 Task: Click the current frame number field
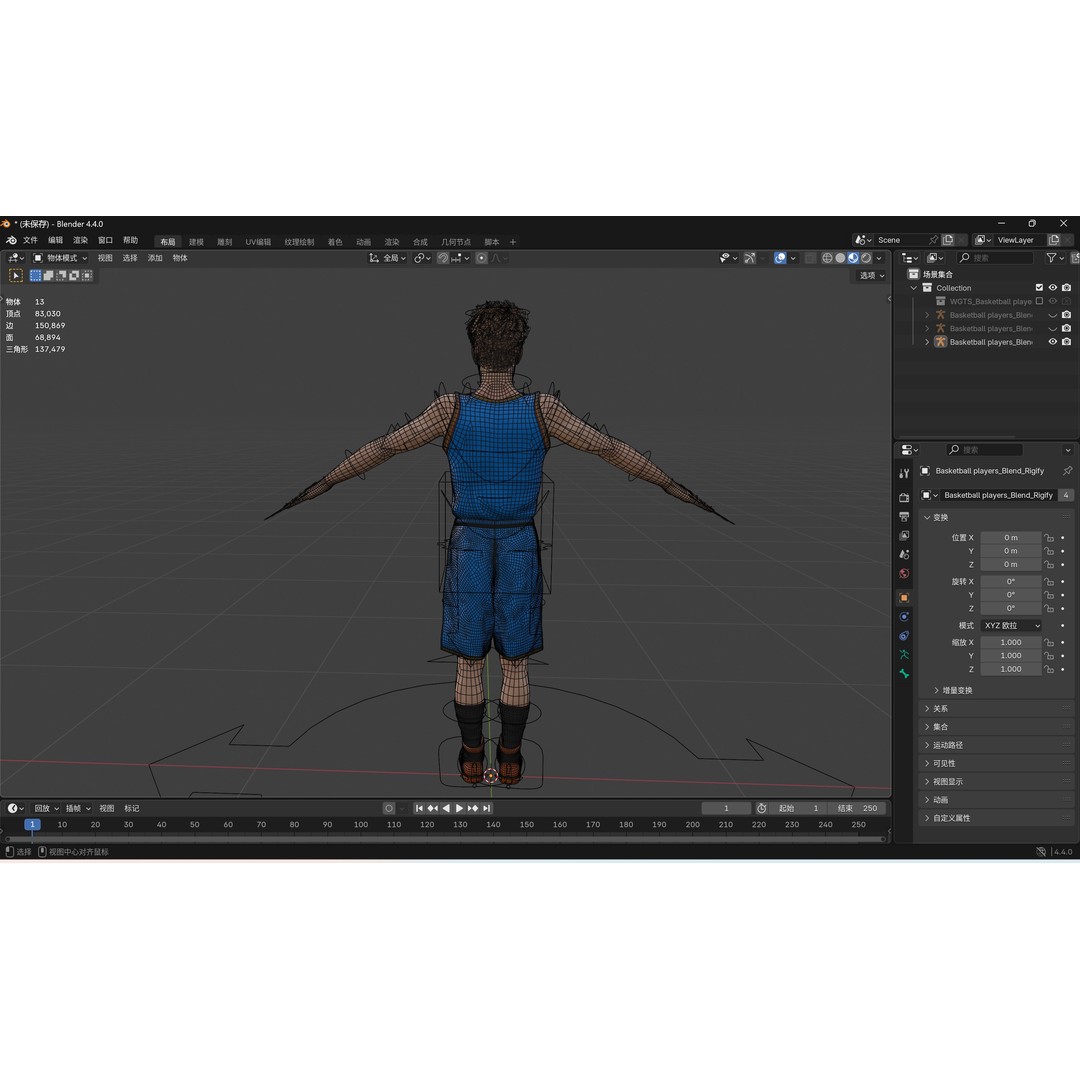726,809
